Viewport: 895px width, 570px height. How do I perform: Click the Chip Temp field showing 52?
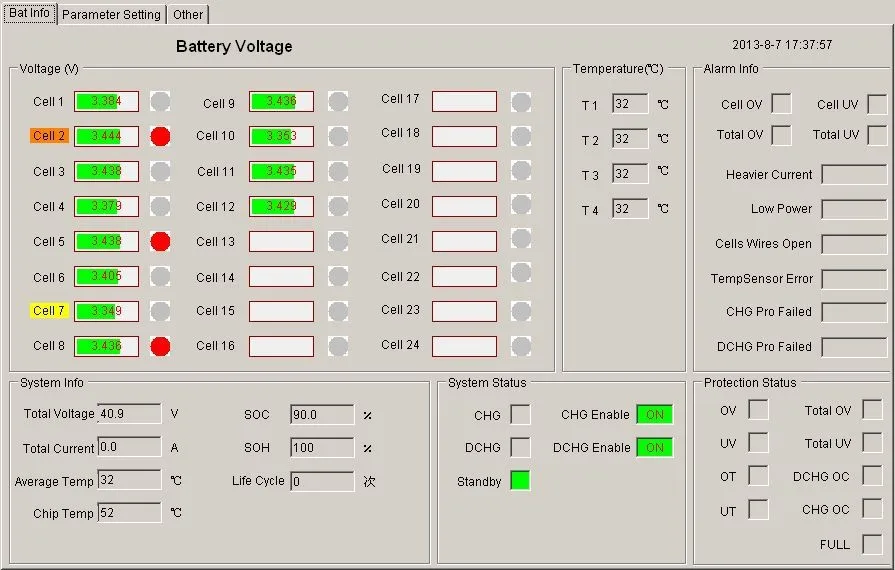130,513
